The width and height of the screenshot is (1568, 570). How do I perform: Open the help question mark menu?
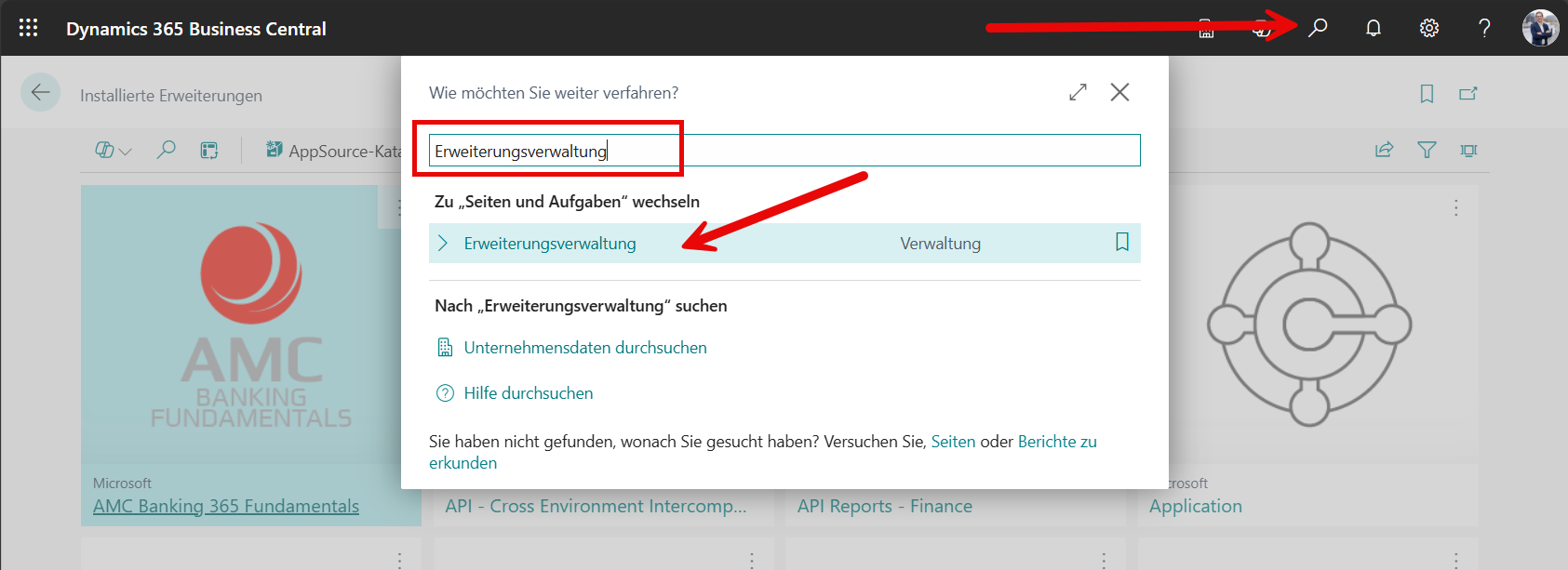(x=1485, y=28)
